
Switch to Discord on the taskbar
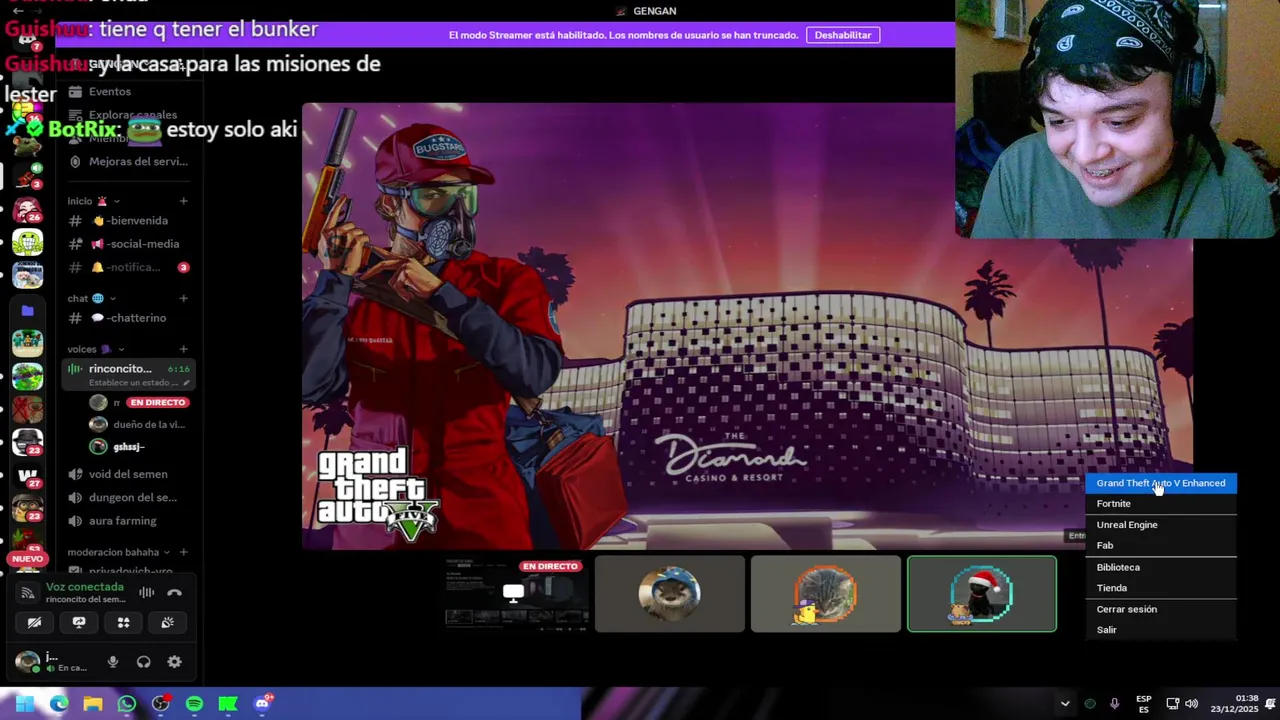pos(262,704)
